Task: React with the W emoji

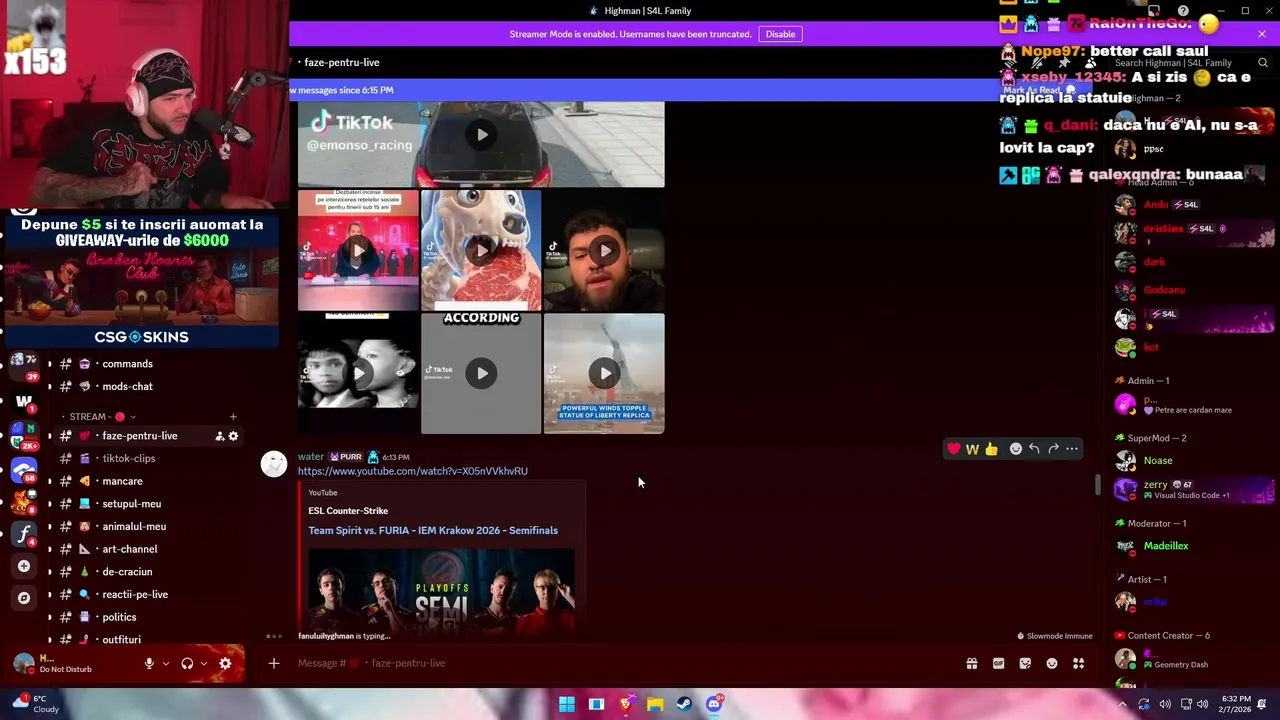Action: pyautogui.click(x=972, y=449)
